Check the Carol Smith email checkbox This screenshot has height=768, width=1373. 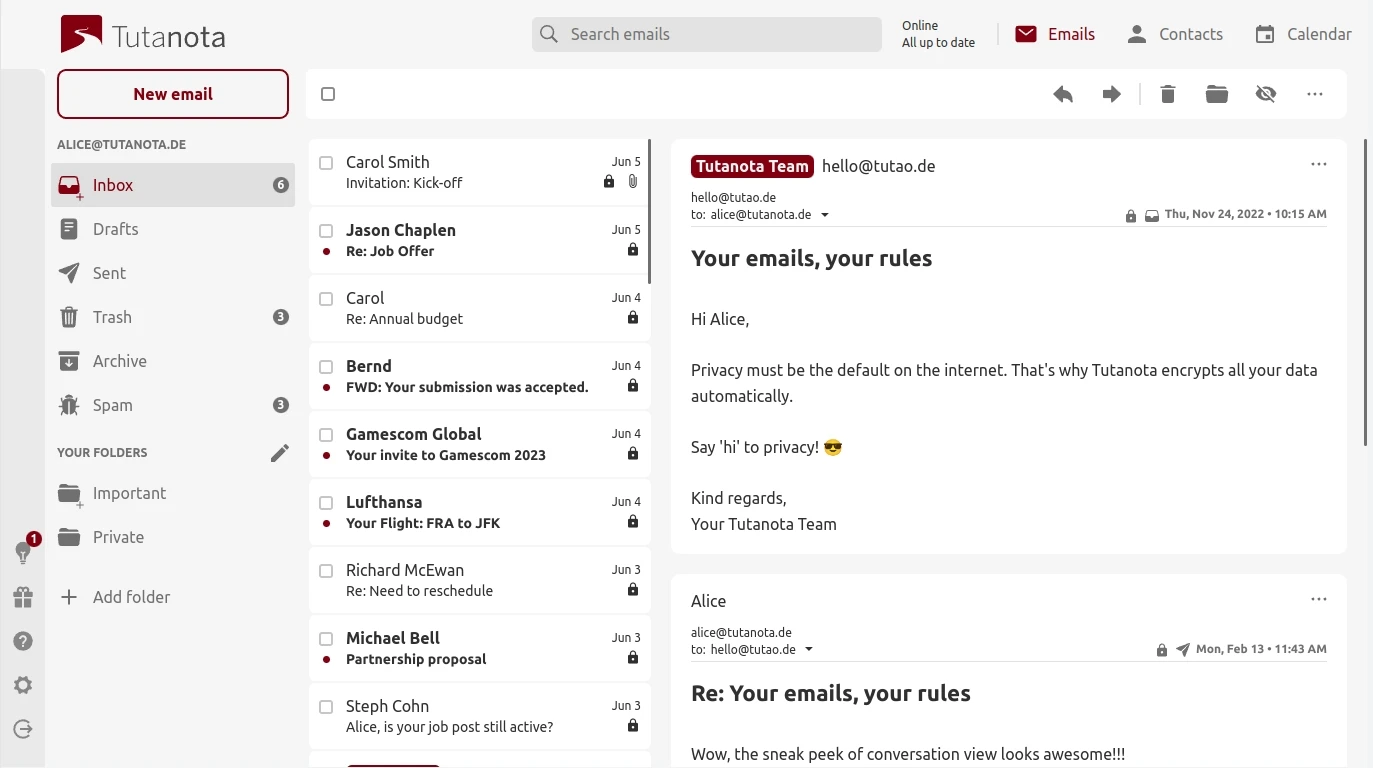(326, 162)
